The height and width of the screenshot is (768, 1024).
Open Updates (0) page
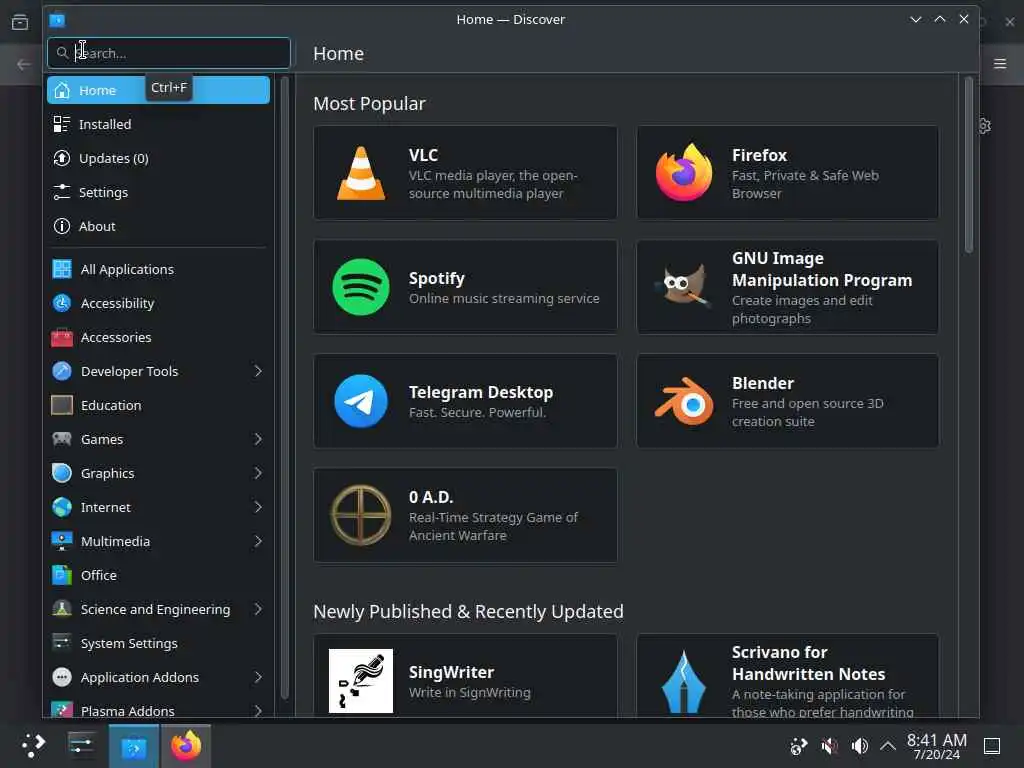coord(158,158)
